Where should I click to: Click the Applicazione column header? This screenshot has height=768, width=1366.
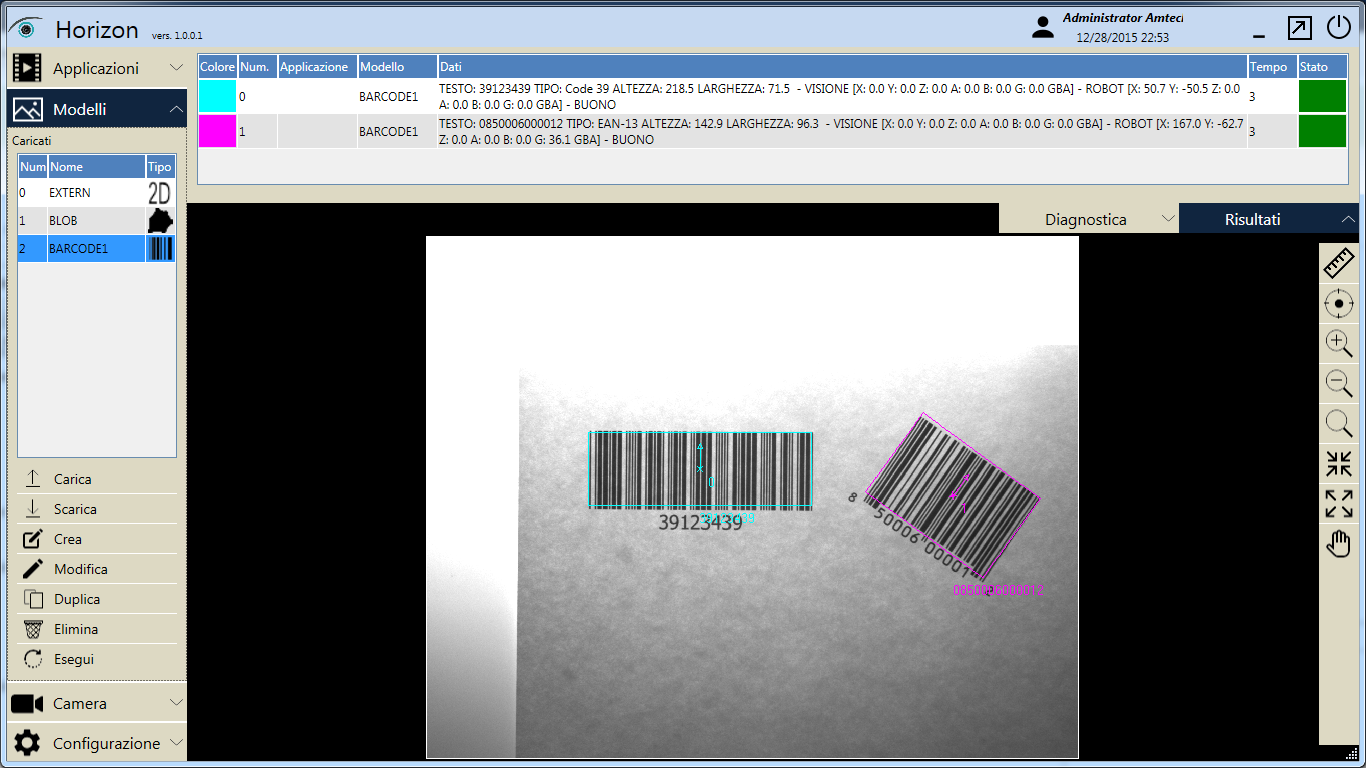tap(317, 67)
